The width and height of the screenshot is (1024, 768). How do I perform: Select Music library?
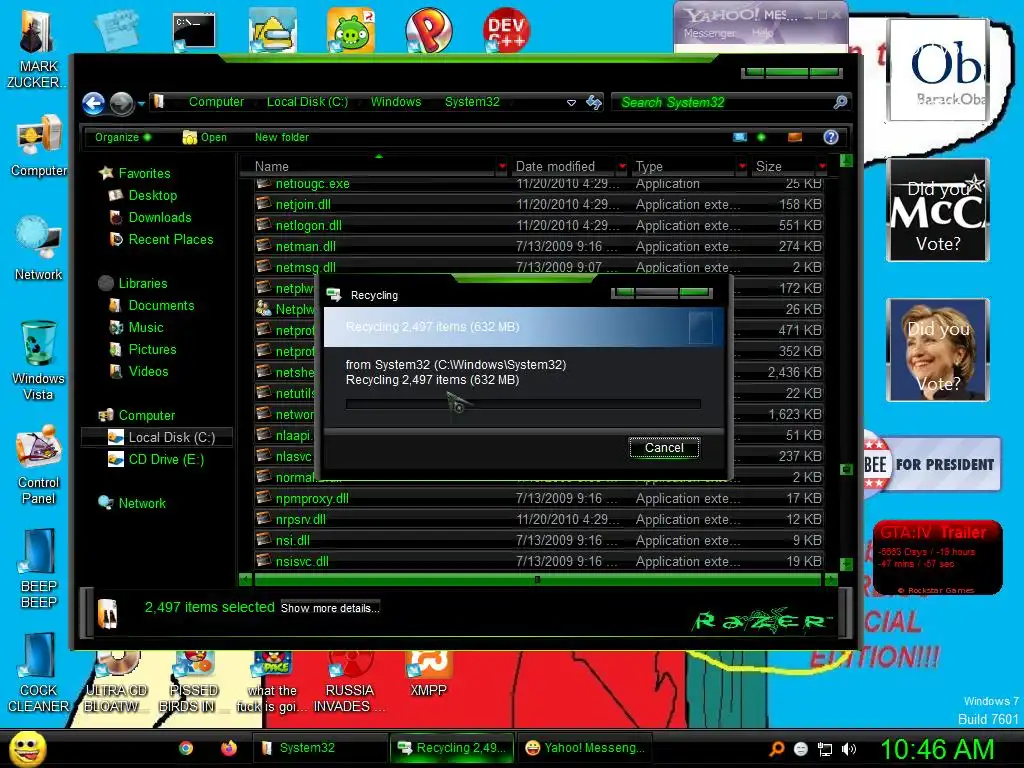click(145, 328)
